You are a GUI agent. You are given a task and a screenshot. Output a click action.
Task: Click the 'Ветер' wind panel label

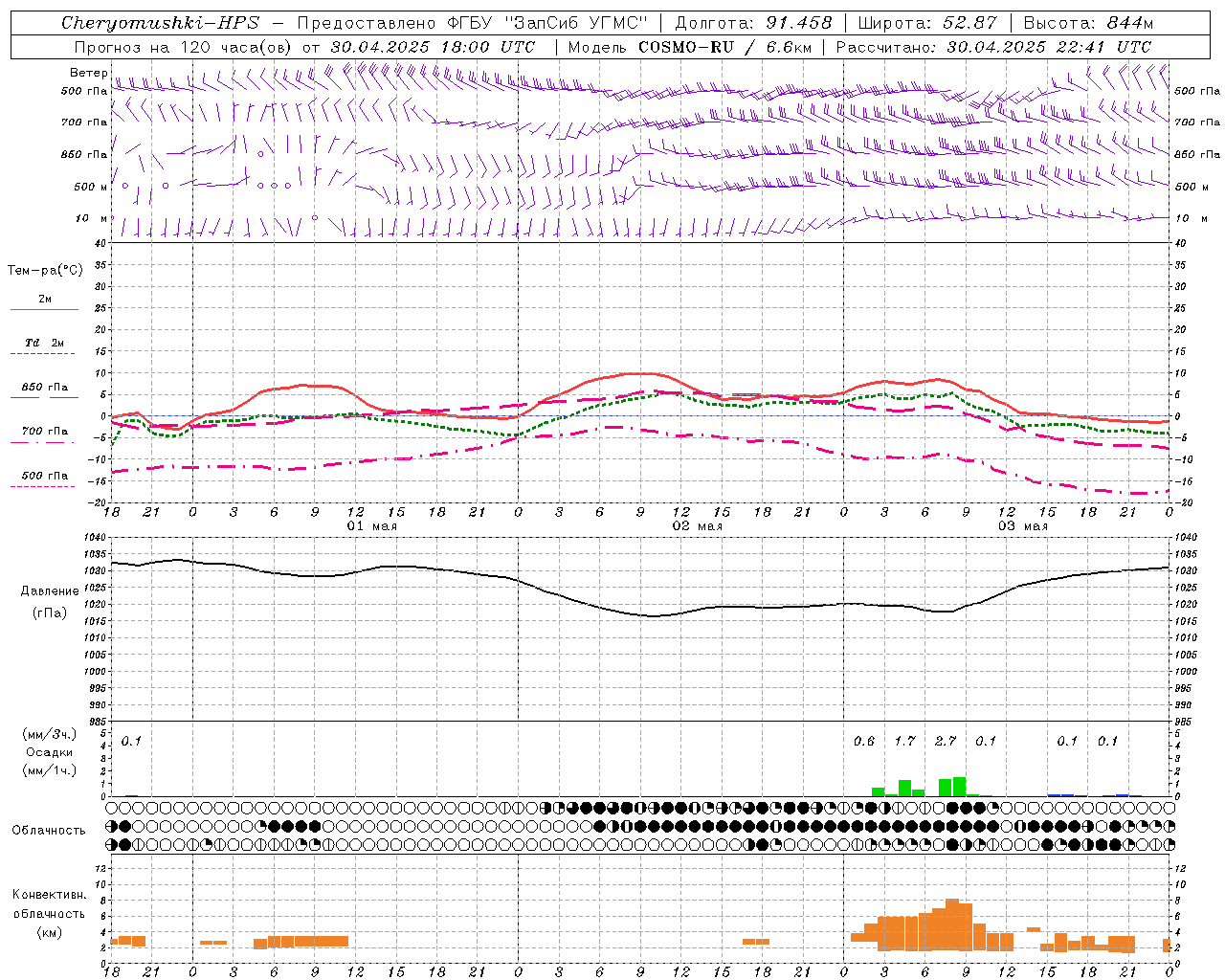coord(88,73)
